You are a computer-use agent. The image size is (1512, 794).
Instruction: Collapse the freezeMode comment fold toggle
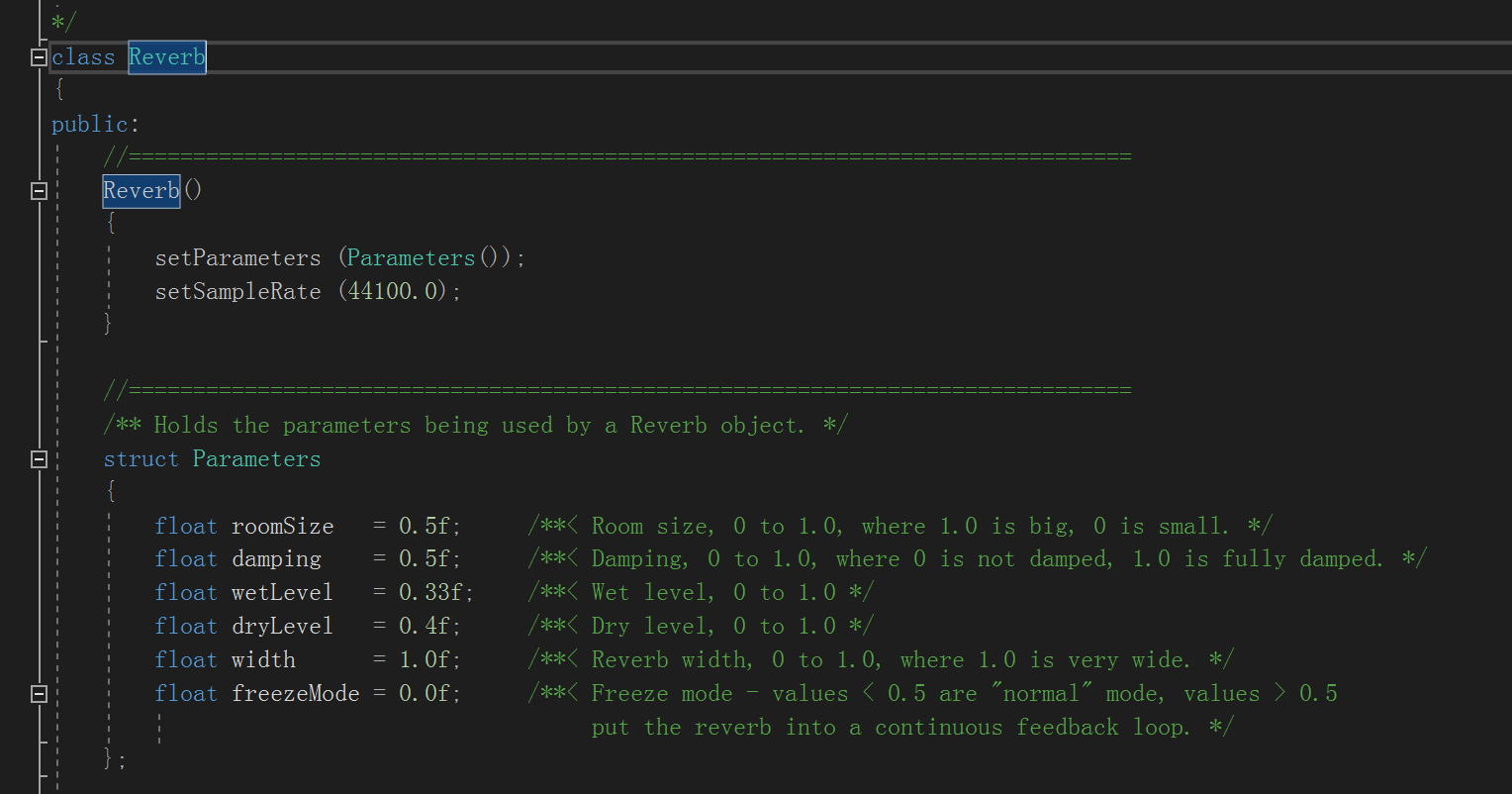click(39, 694)
